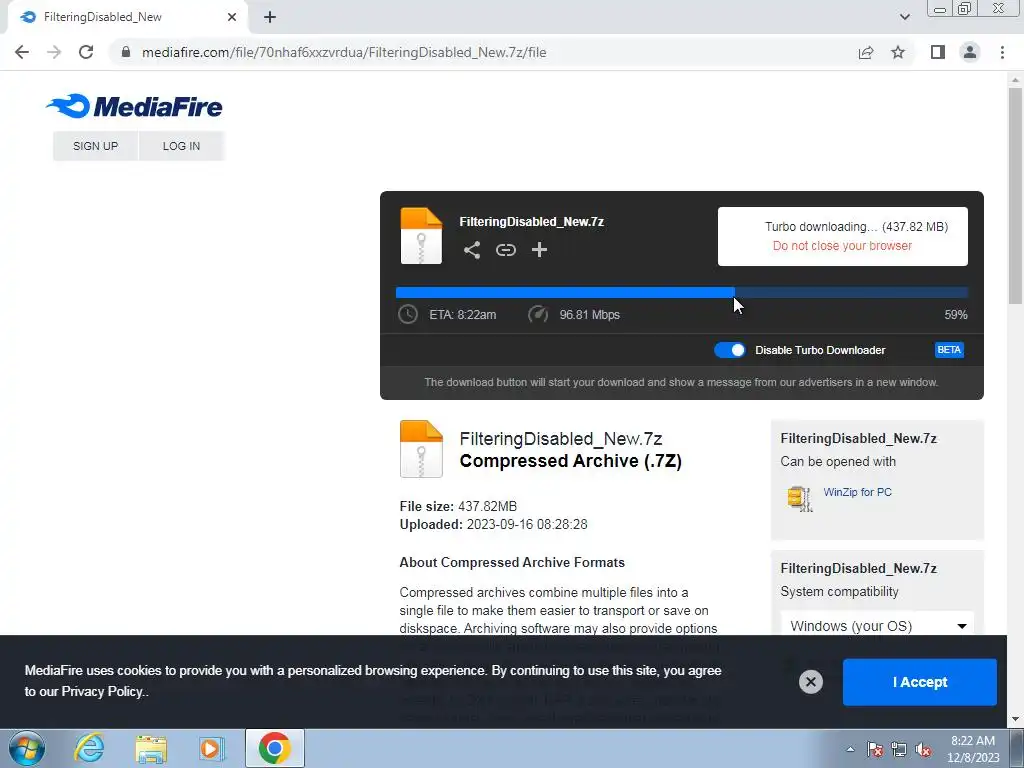
Task: Click the orange archive icon in download box
Action: 421,236
